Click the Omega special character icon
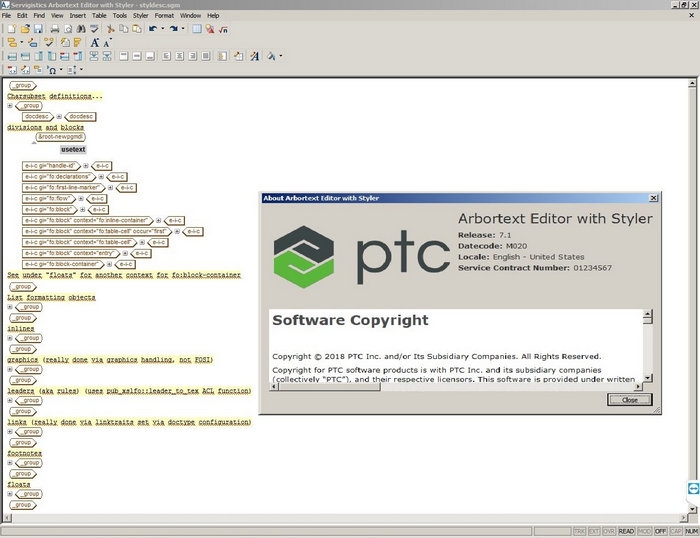 52,70
